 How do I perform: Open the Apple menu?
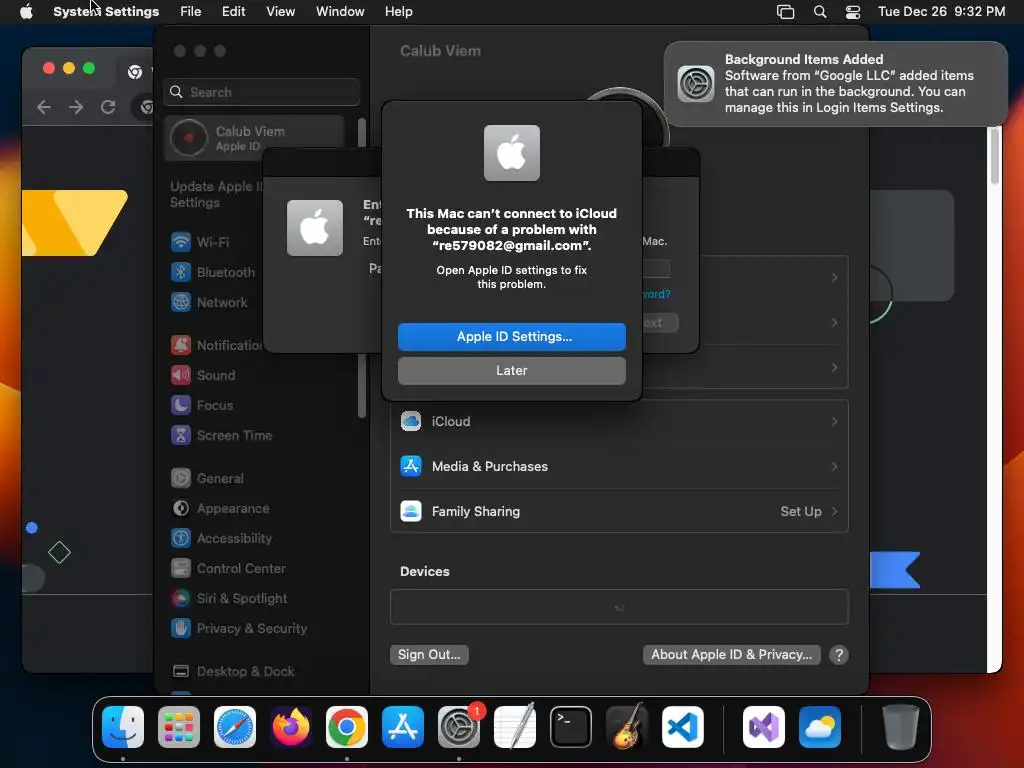(x=26, y=12)
